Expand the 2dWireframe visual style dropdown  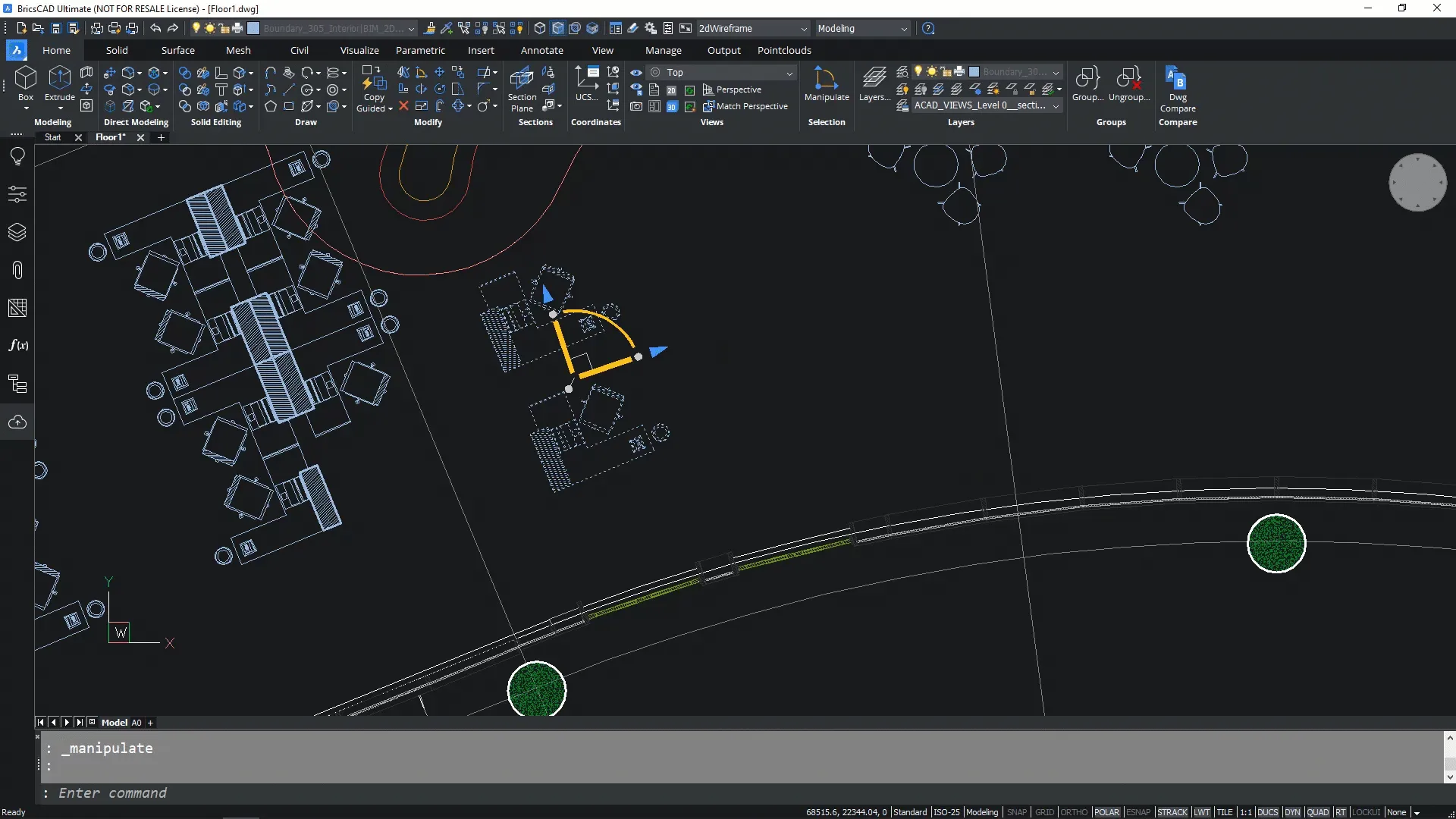click(x=804, y=29)
